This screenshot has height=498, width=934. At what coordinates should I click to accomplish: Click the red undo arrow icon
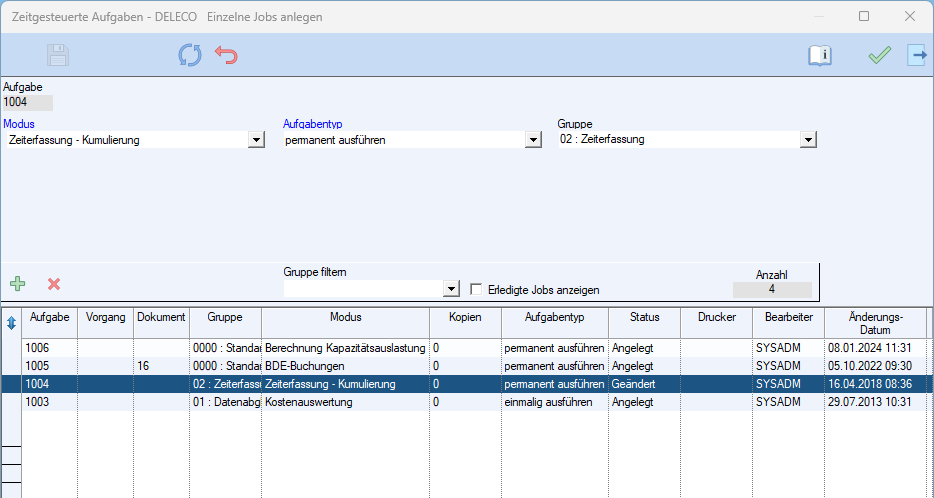coord(227,55)
